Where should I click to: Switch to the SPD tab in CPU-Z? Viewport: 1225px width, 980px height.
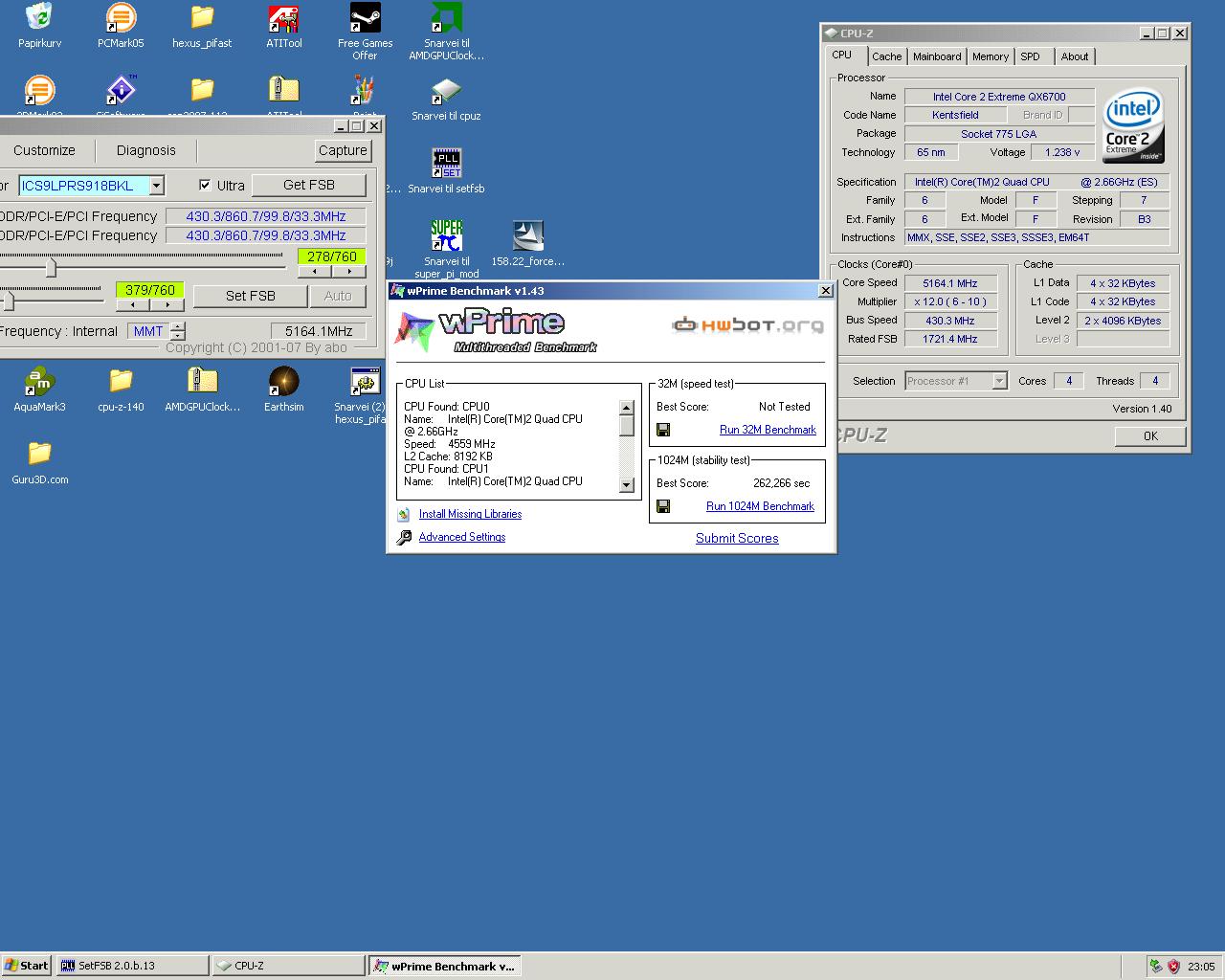click(1030, 56)
